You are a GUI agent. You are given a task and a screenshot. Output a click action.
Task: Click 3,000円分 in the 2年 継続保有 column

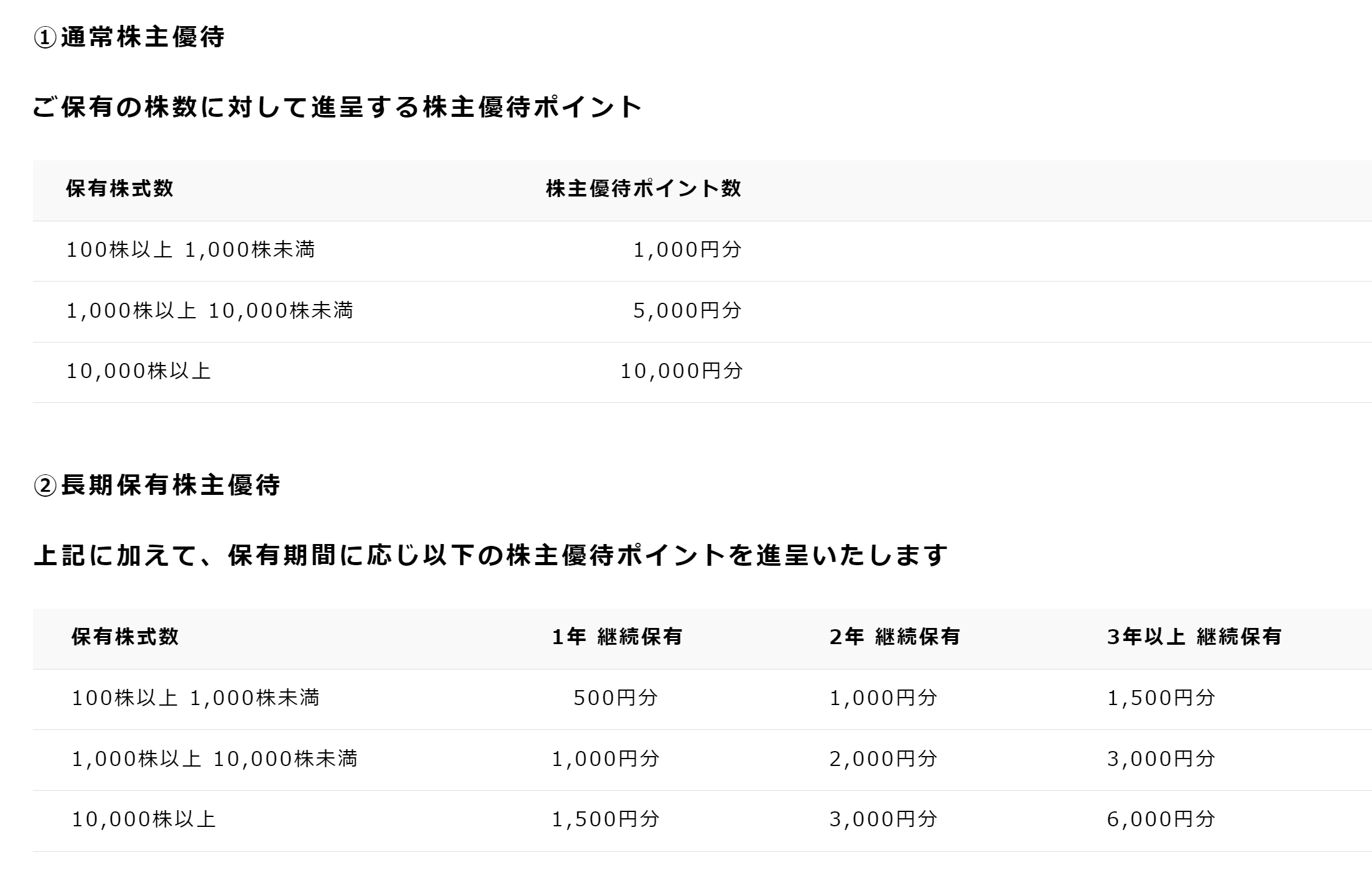coord(883,819)
